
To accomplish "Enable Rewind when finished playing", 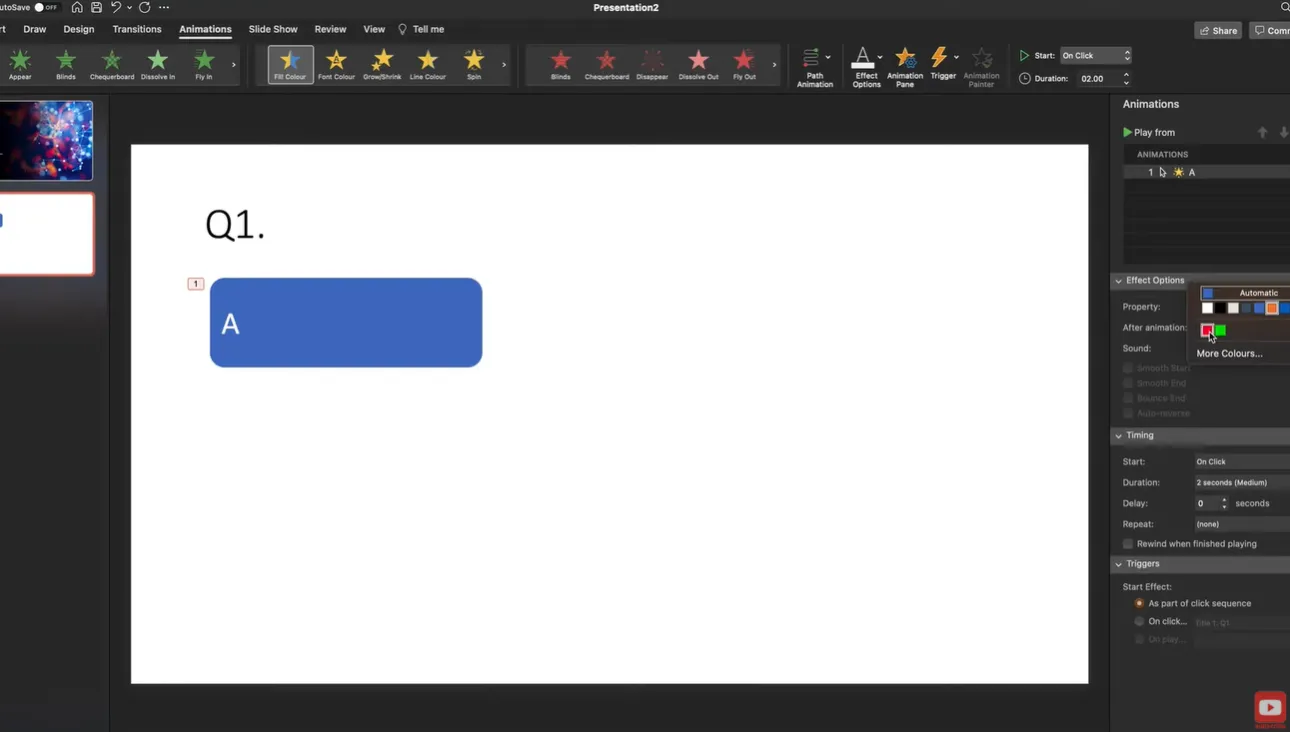I will 1128,544.
